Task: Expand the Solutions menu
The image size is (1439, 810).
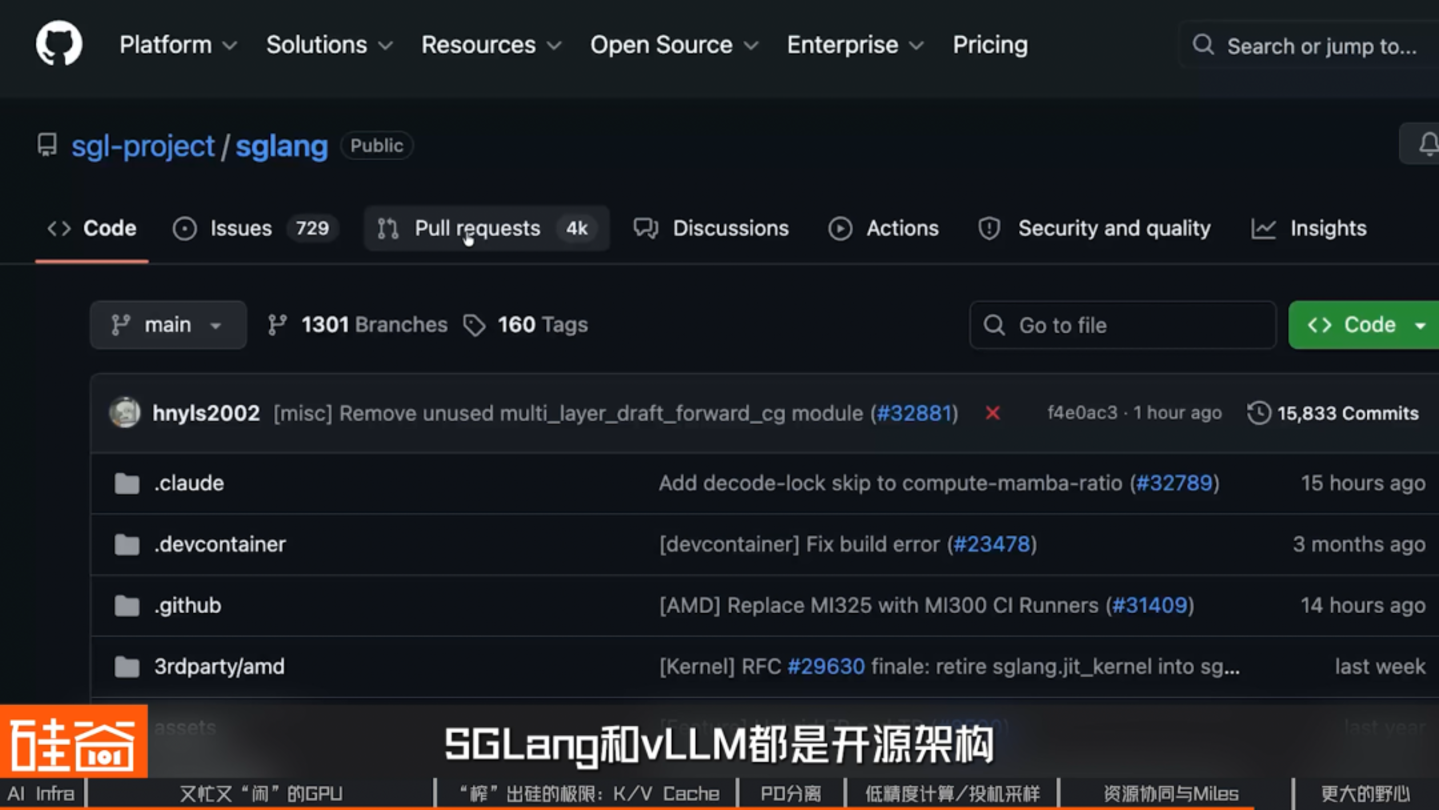Action: click(x=329, y=45)
